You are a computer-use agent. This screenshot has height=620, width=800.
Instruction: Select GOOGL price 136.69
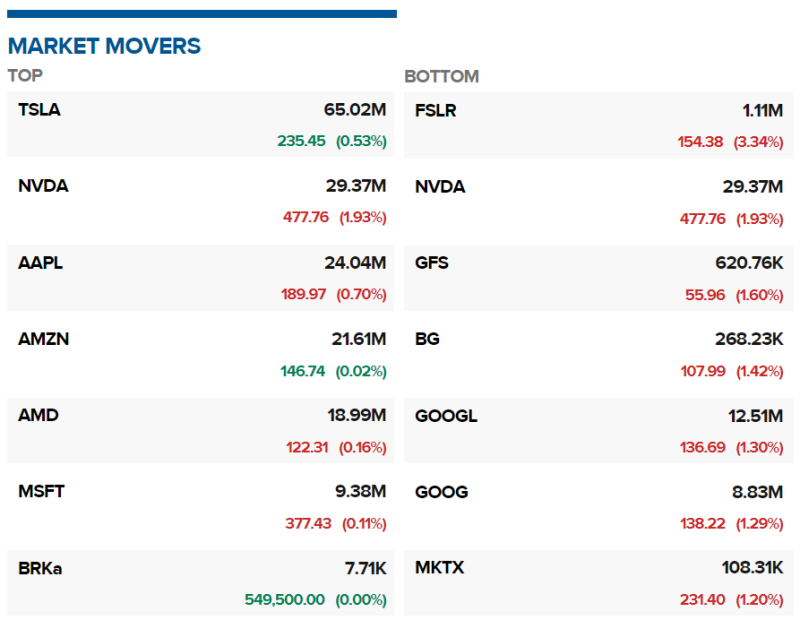click(x=703, y=448)
